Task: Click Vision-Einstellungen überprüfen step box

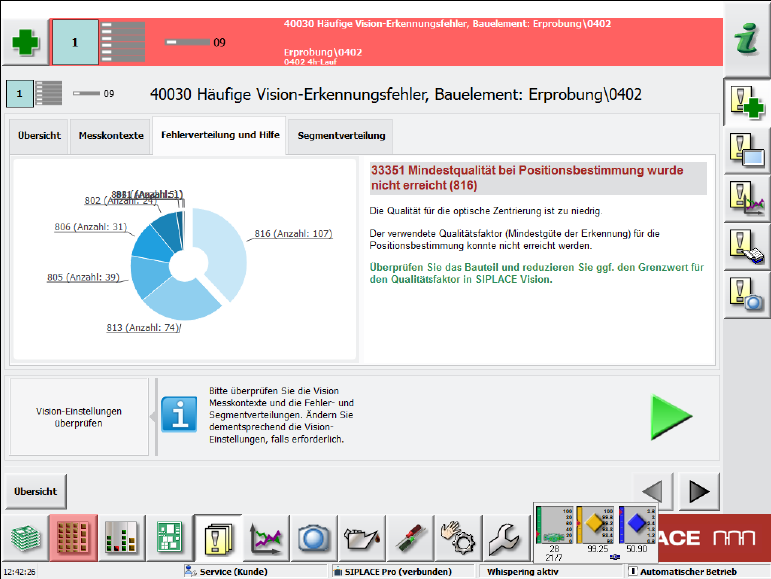Action: (79, 417)
